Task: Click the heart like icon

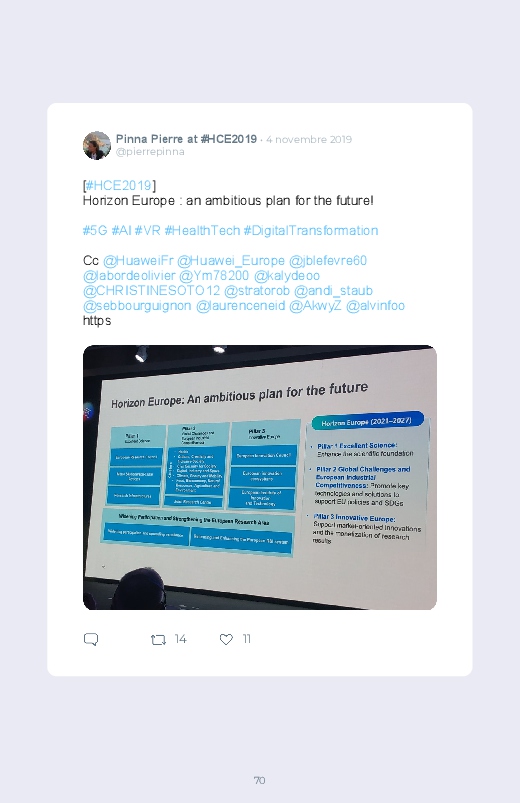Action: pyautogui.click(x=226, y=639)
